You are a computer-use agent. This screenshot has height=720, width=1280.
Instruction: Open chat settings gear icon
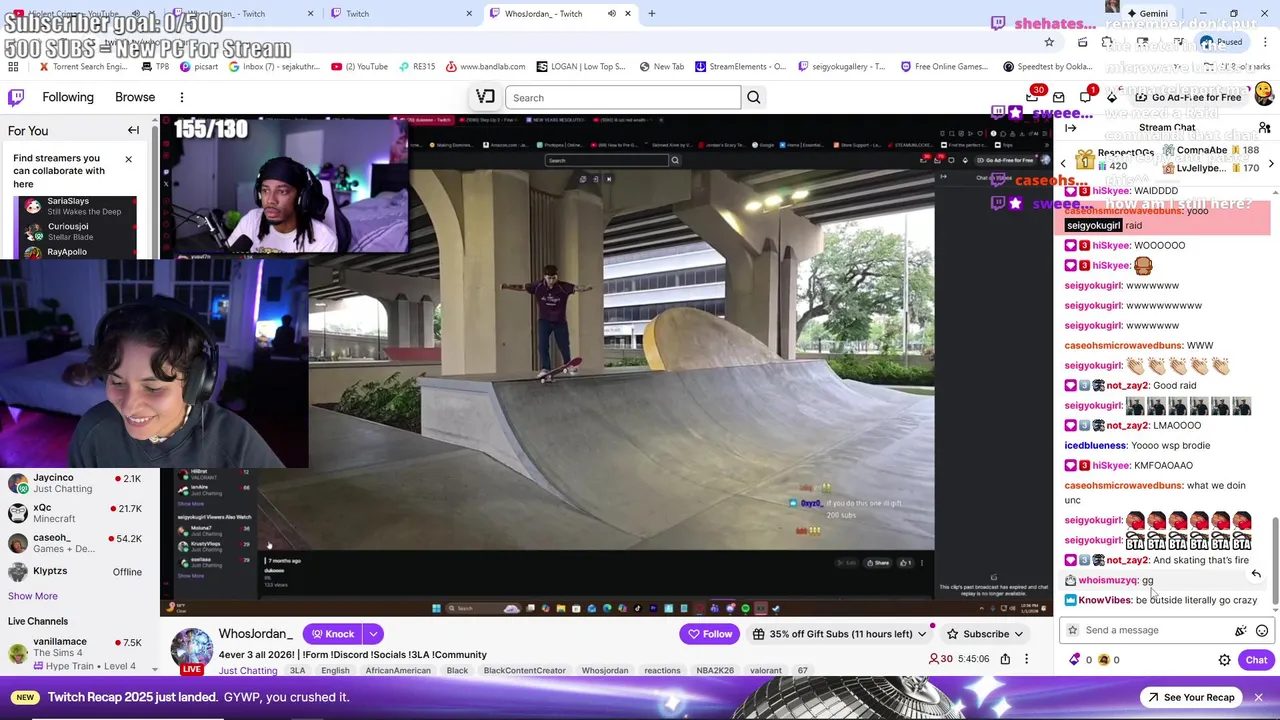pyautogui.click(x=1224, y=660)
